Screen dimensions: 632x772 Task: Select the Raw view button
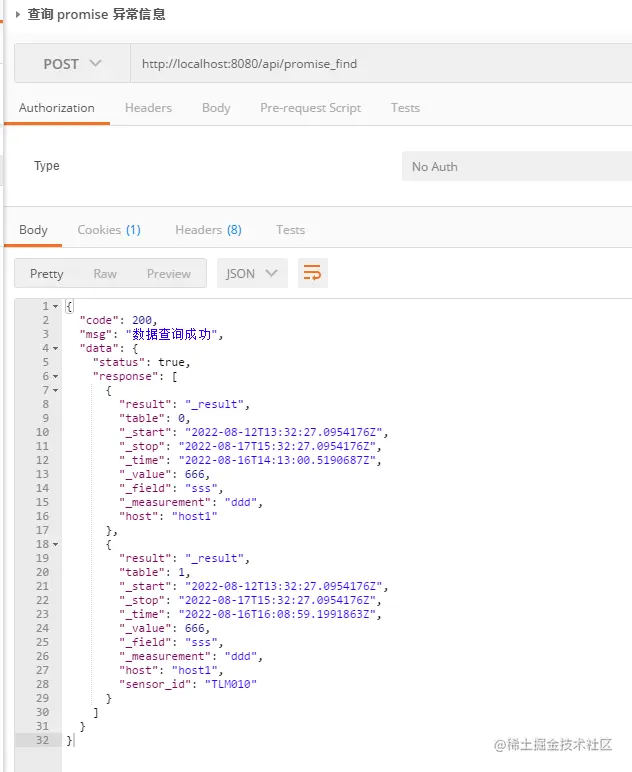click(105, 273)
